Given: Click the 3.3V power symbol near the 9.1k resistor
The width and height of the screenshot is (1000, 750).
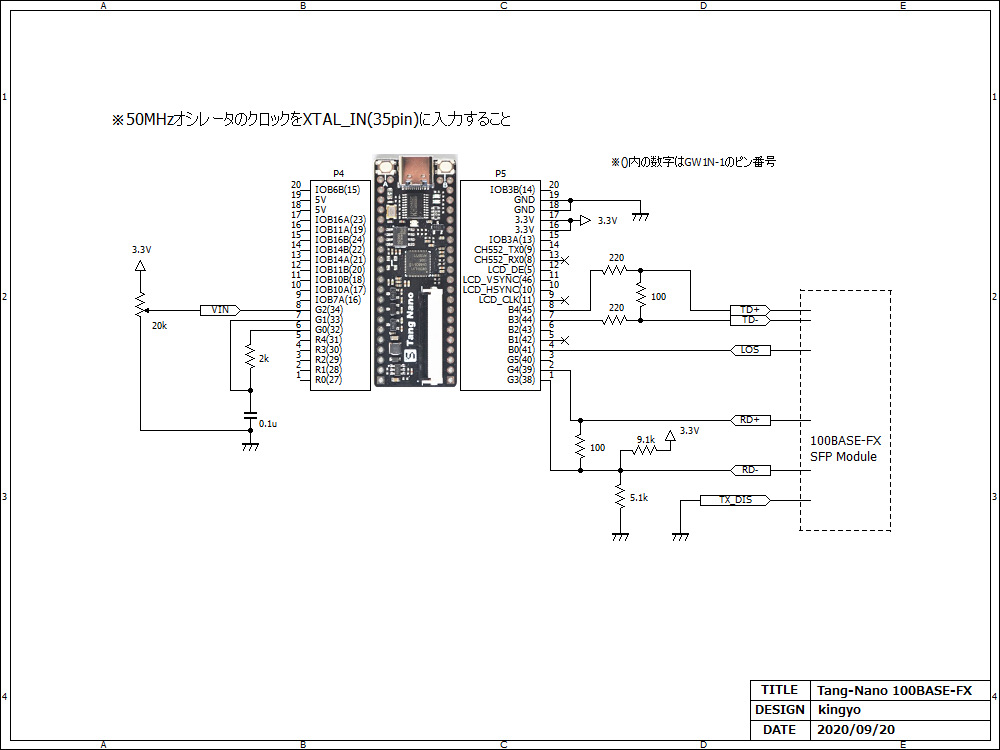Looking at the screenshot, I should (x=670, y=436).
